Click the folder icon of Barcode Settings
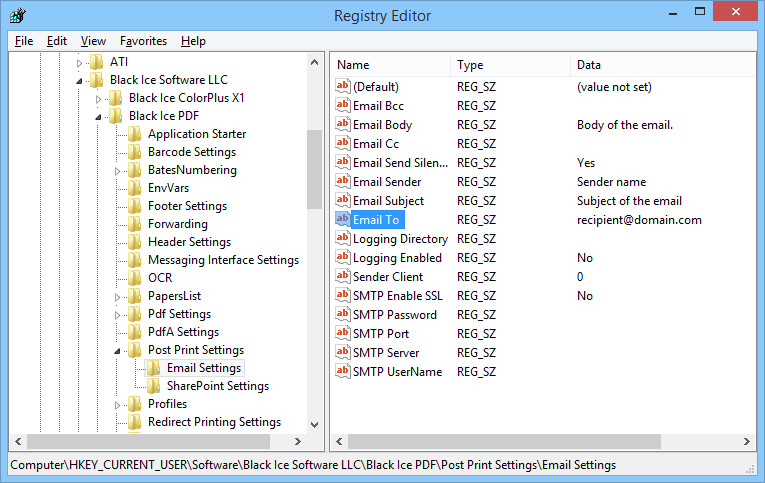The height and width of the screenshot is (483, 765). [135, 152]
